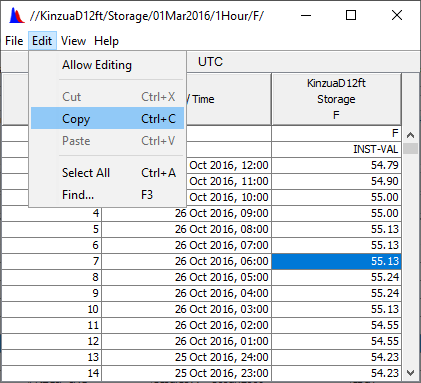
Task: Select value 54.55 at 01:00
Action: click(336, 341)
